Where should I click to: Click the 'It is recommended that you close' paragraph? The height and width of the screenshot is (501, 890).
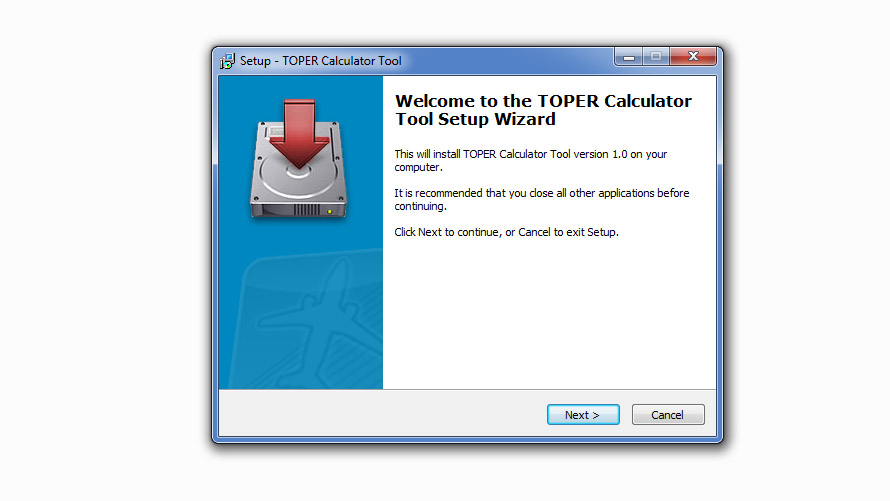tap(541, 199)
